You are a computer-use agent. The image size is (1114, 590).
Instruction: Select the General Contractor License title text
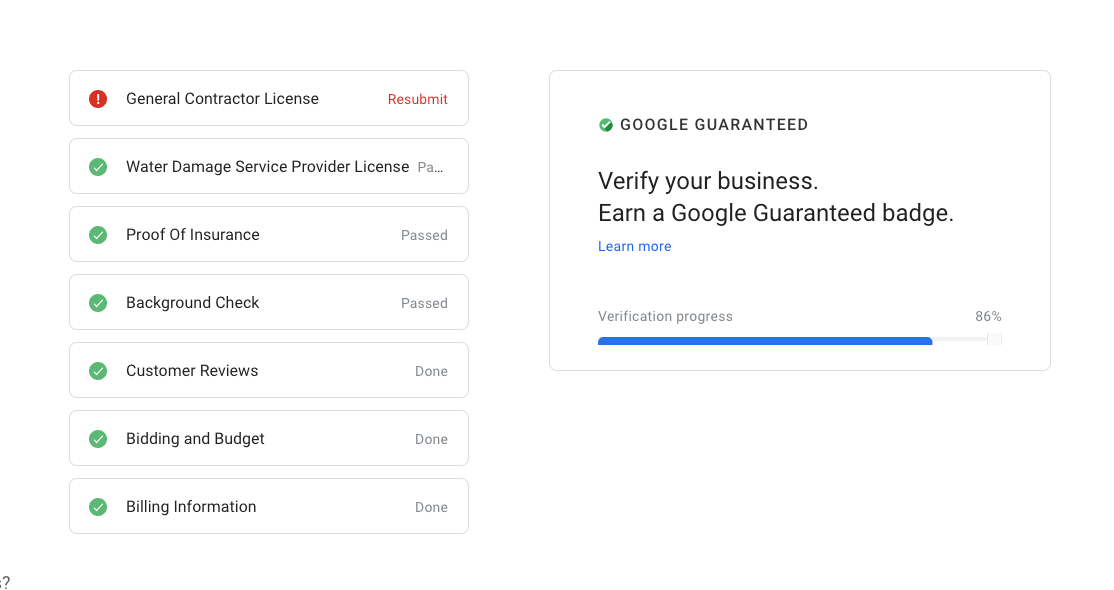tap(222, 99)
